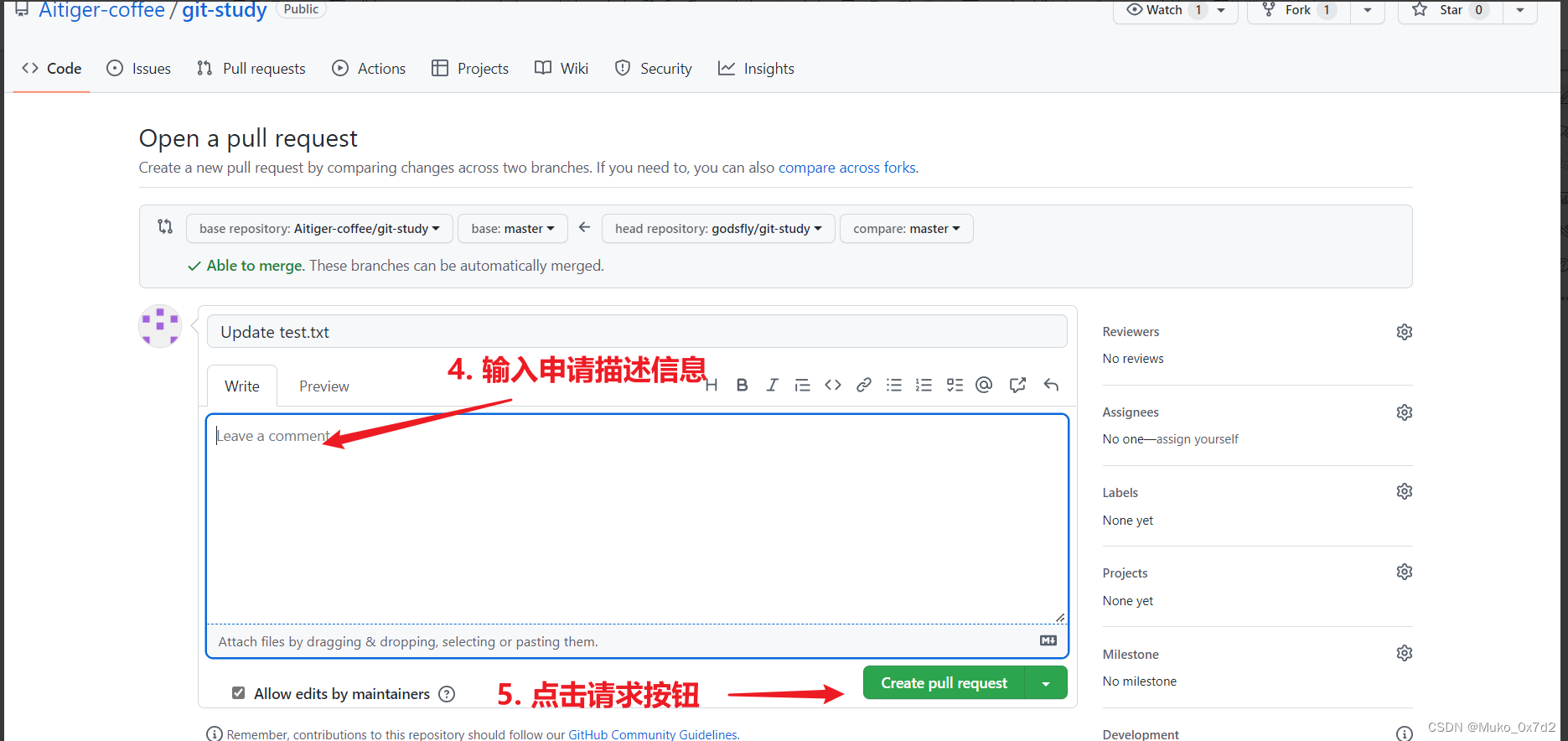
Task: Open the Insights tab
Action: click(756, 69)
